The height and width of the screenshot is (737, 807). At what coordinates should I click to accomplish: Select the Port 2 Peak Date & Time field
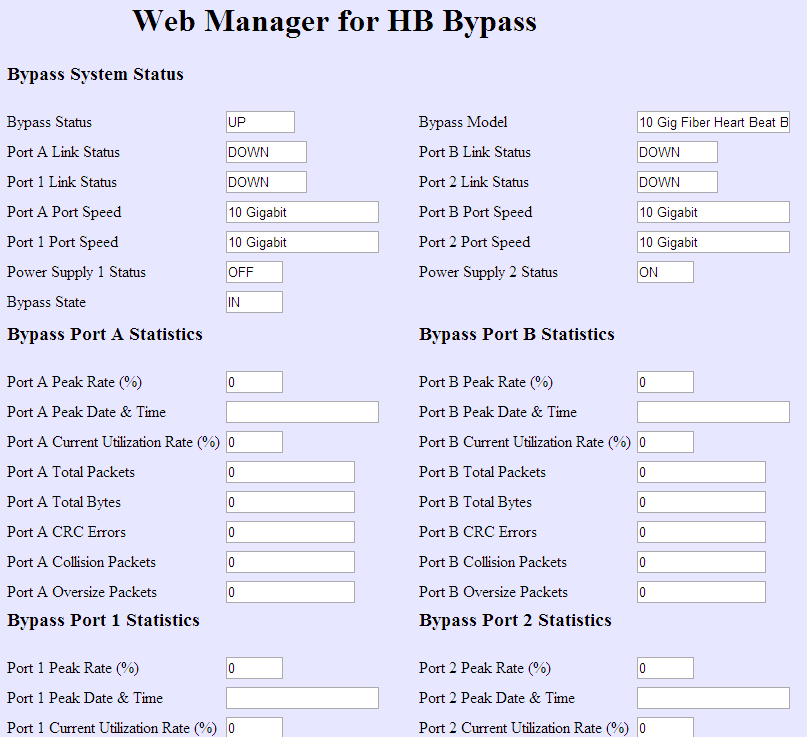tap(713, 698)
